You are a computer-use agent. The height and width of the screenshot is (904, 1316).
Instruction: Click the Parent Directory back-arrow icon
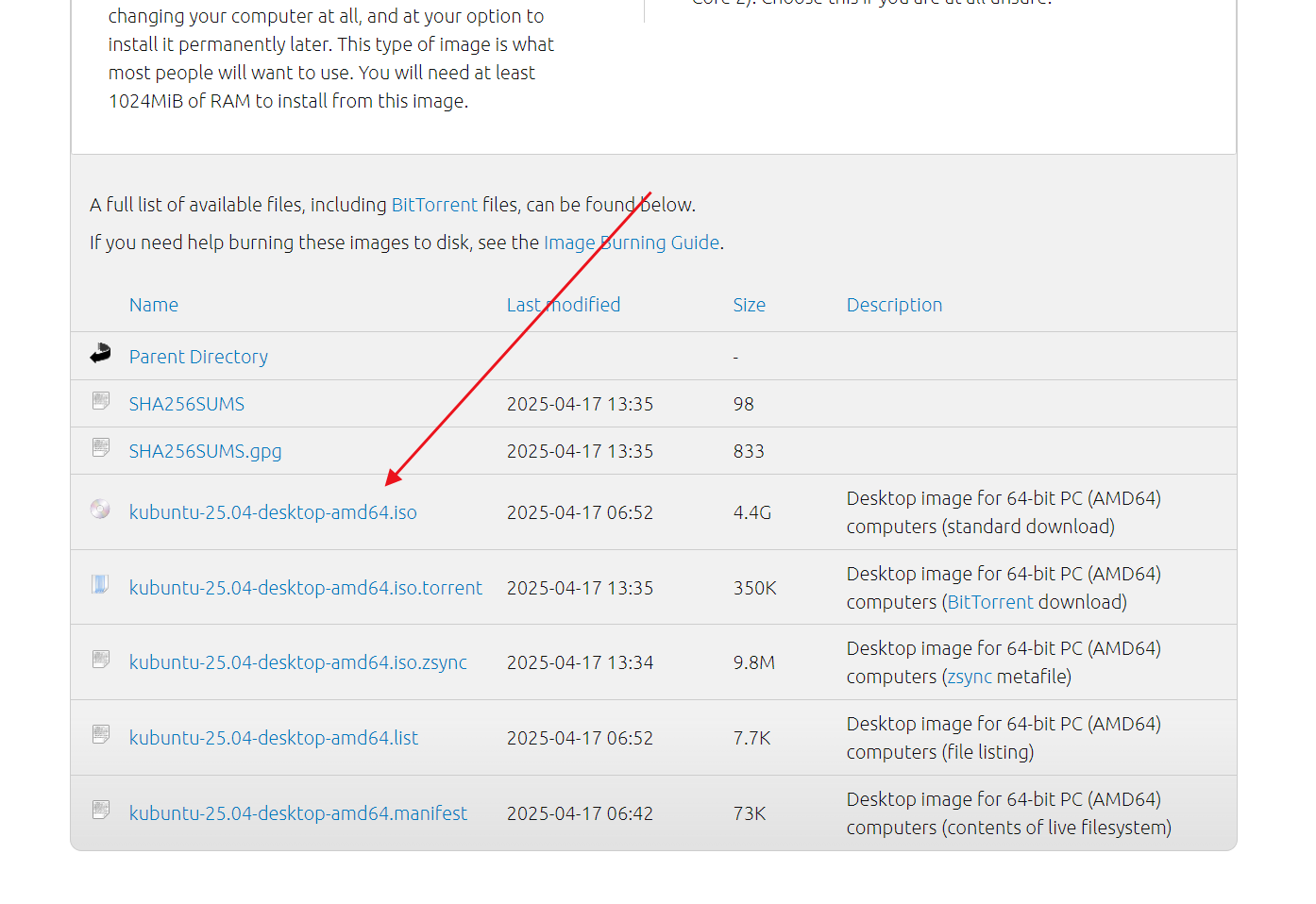coord(100,354)
